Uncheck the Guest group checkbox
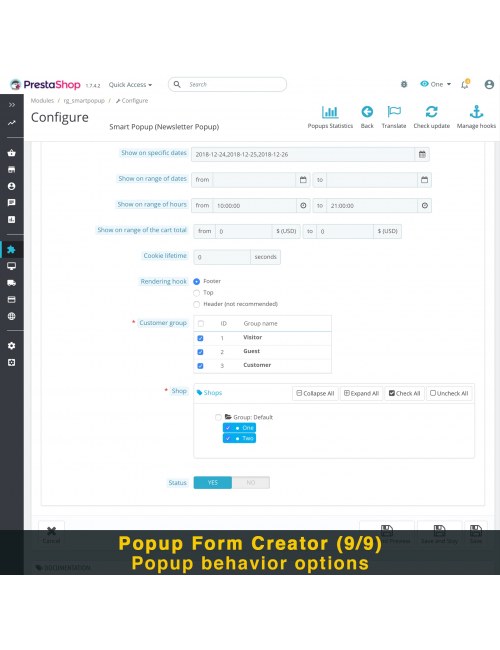This screenshot has width=500, height=650. tap(200, 352)
